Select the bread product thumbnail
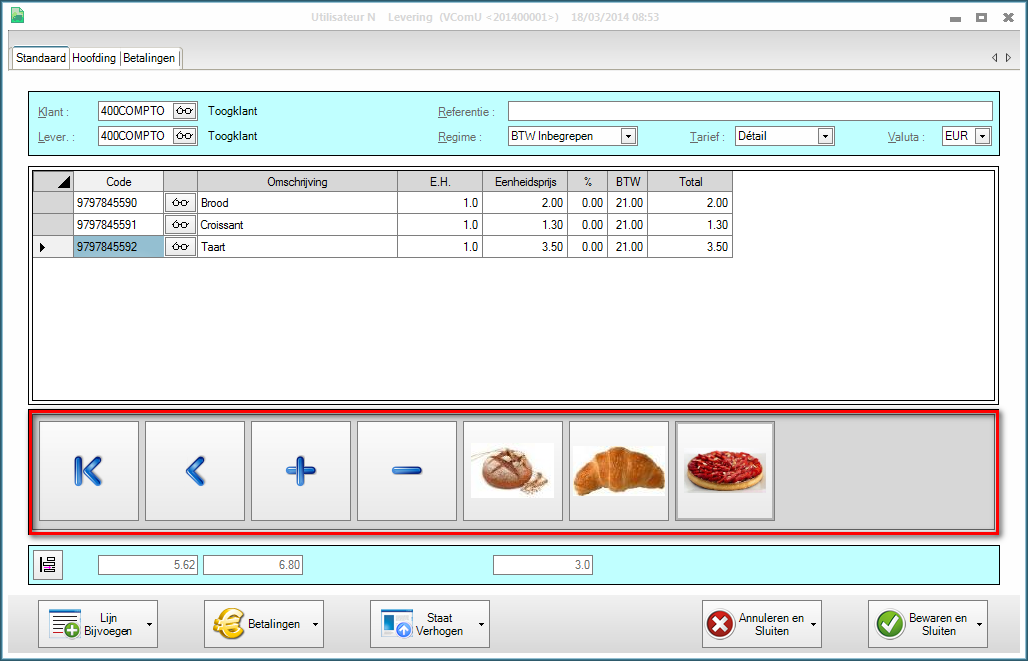Viewport: 1028px width, 661px height. 513,471
